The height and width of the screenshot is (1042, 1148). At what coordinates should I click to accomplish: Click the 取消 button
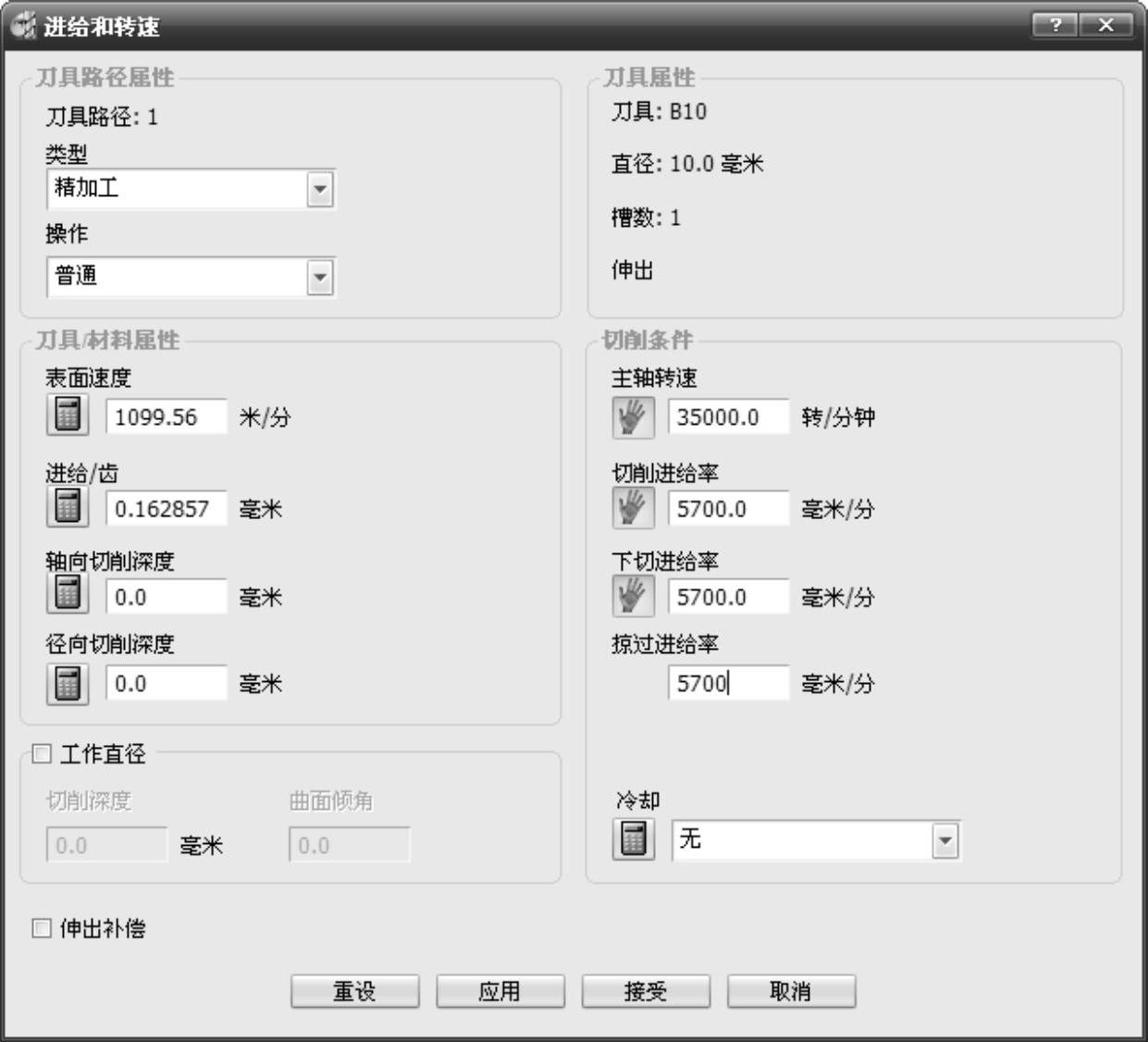(791, 991)
